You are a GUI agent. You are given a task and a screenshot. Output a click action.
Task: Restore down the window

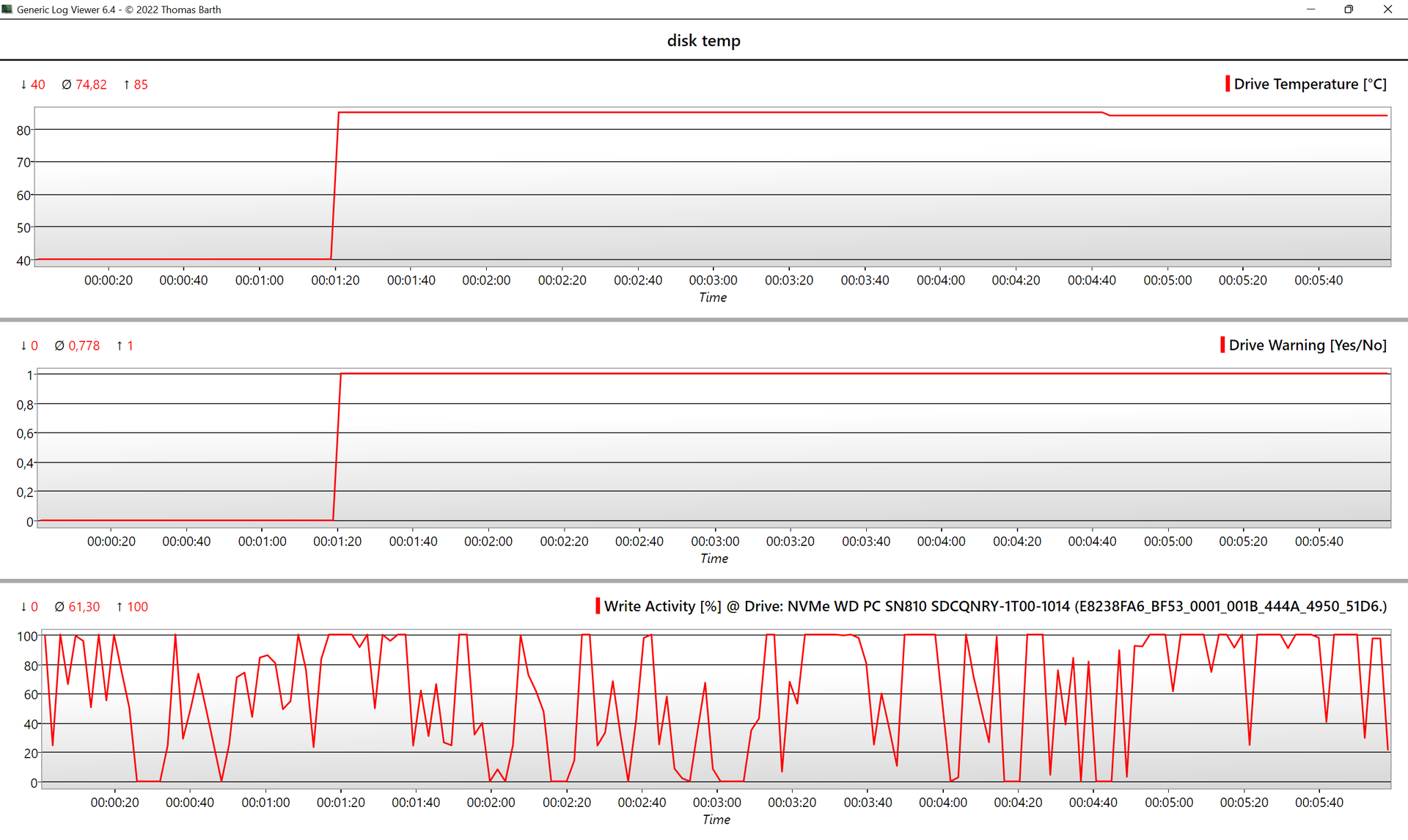click(x=1348, y=10)
